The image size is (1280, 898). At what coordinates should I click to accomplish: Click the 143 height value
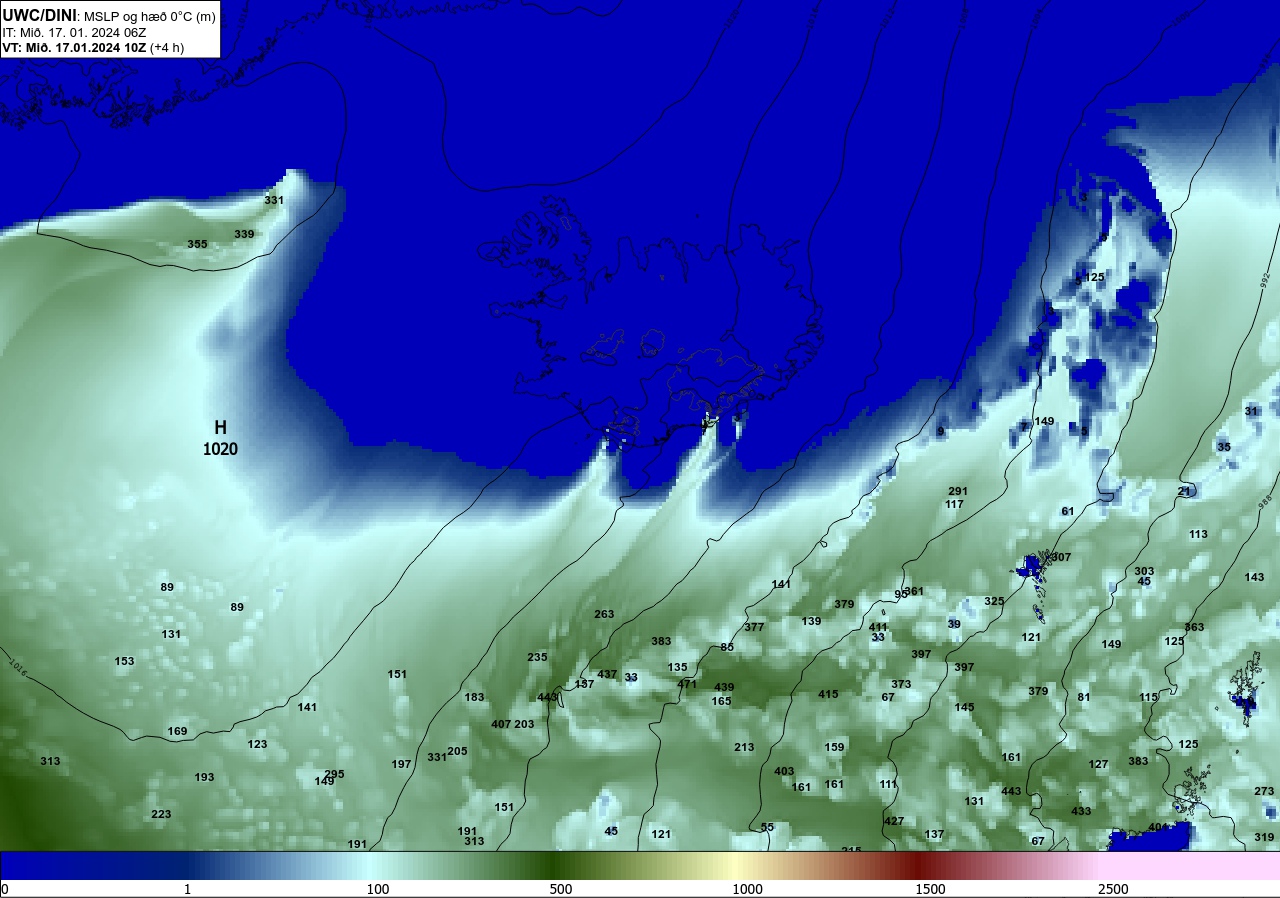pyautogui.click(x=1254, y=577)
